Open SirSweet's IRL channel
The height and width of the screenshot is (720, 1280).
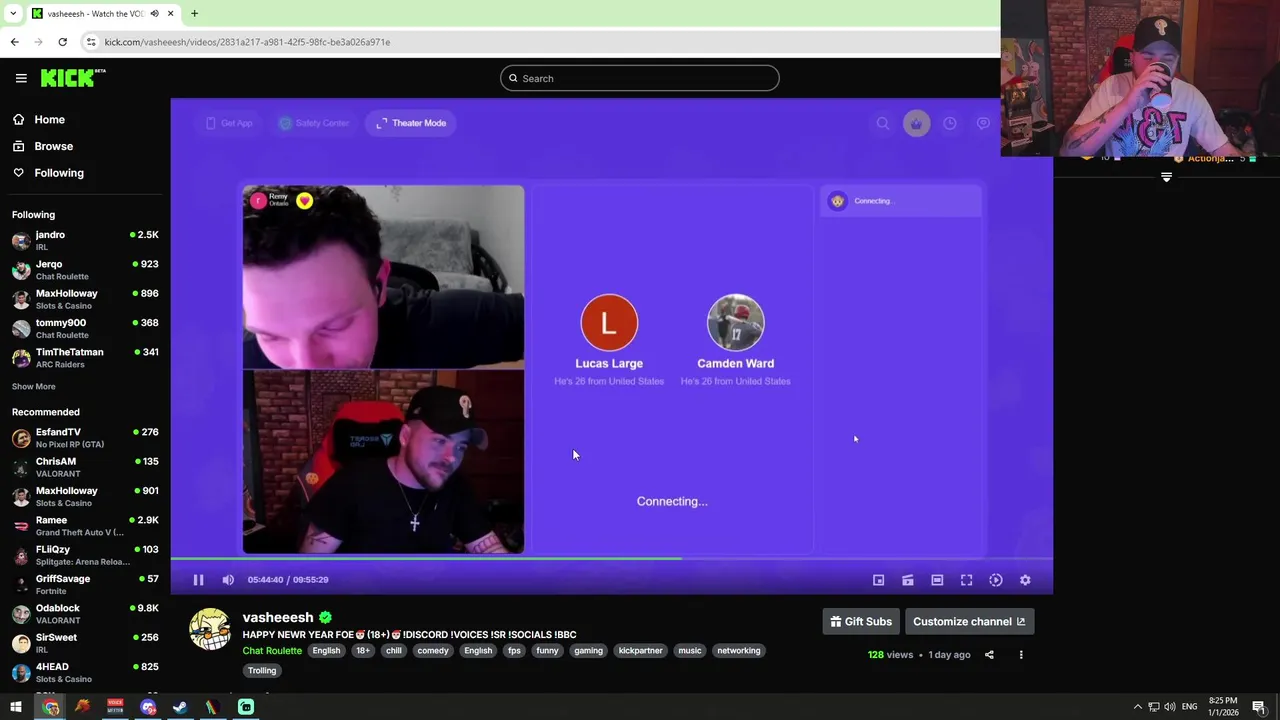[x=85, y=643]
